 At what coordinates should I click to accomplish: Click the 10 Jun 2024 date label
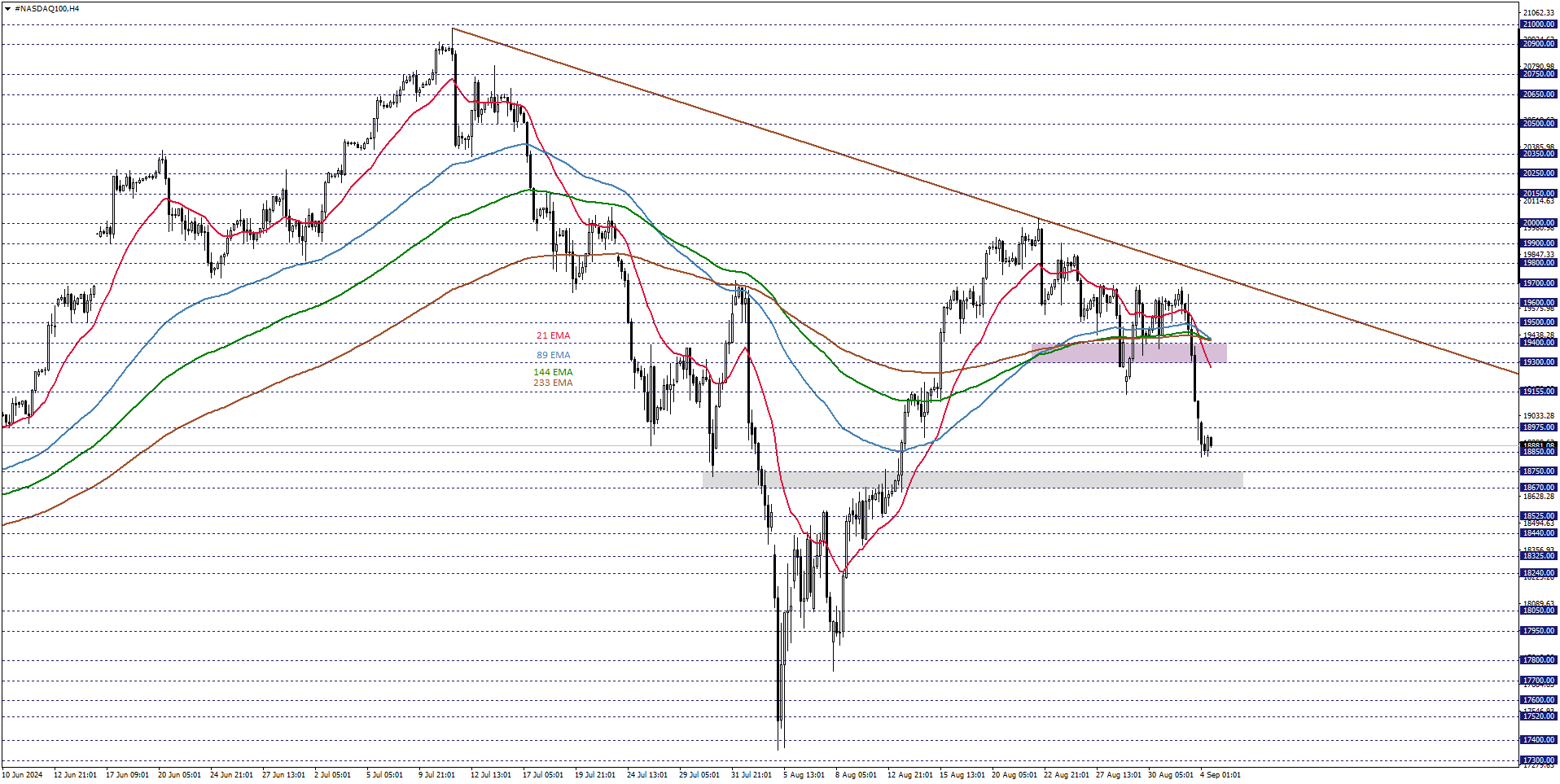click(22, 775)
